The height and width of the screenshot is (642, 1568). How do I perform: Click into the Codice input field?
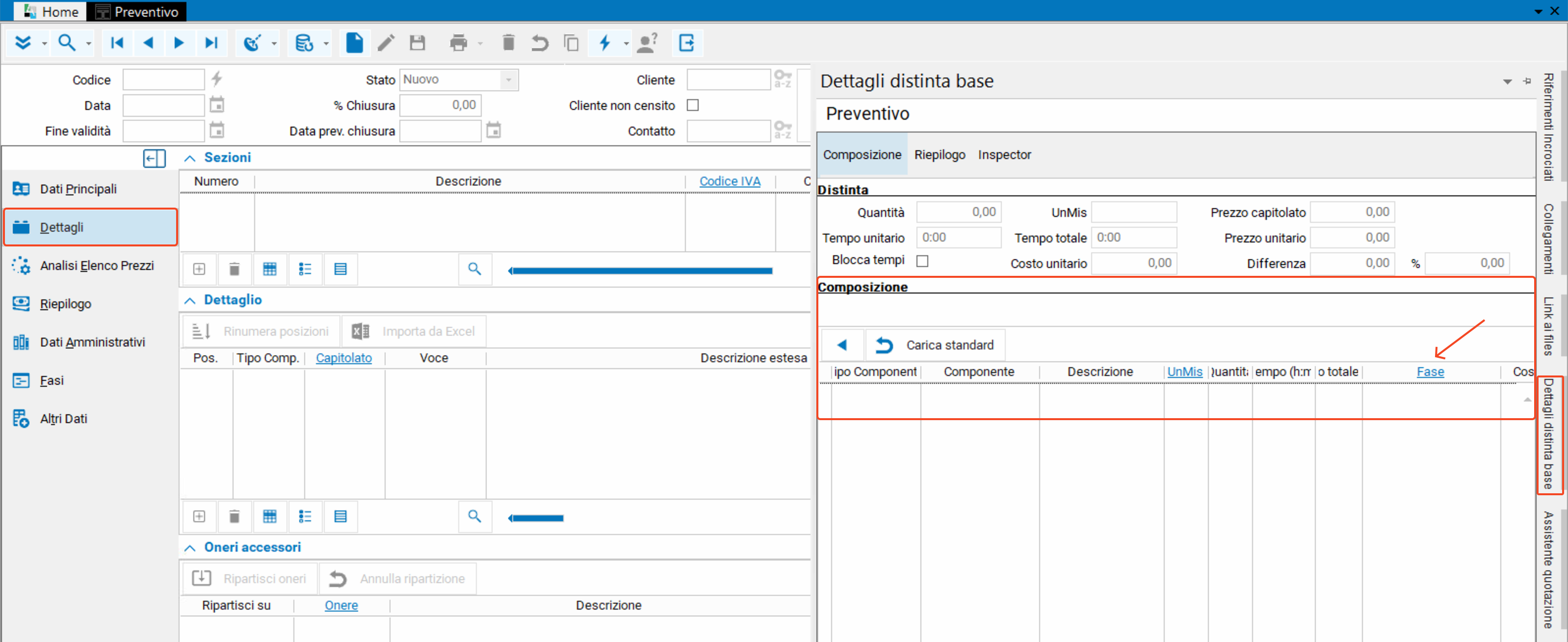(163, 79)
